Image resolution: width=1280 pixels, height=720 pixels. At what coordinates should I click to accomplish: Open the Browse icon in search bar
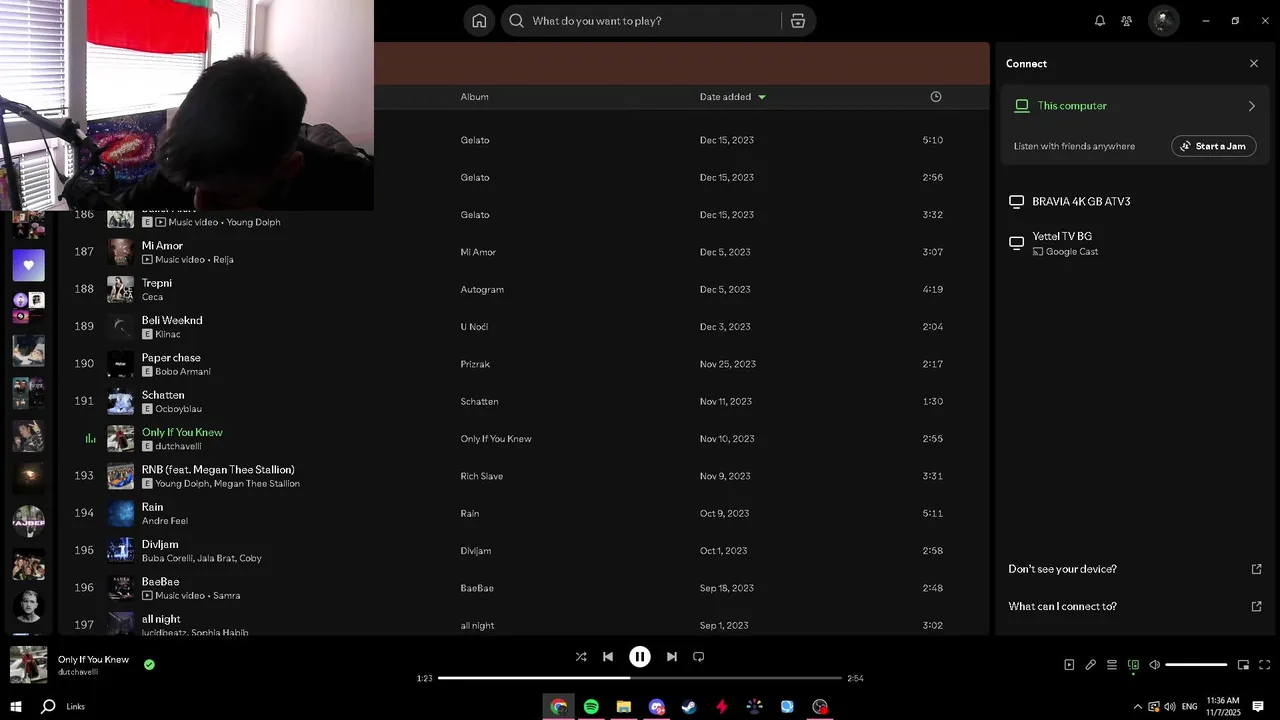point(798,21)
